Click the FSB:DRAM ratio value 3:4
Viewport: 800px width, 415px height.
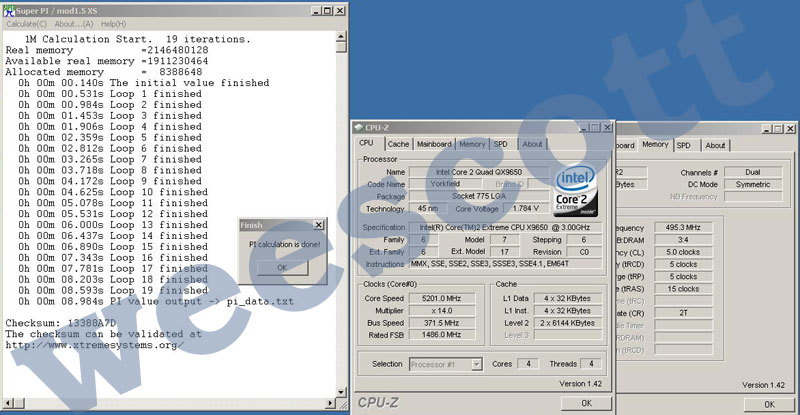coord(683,240)
